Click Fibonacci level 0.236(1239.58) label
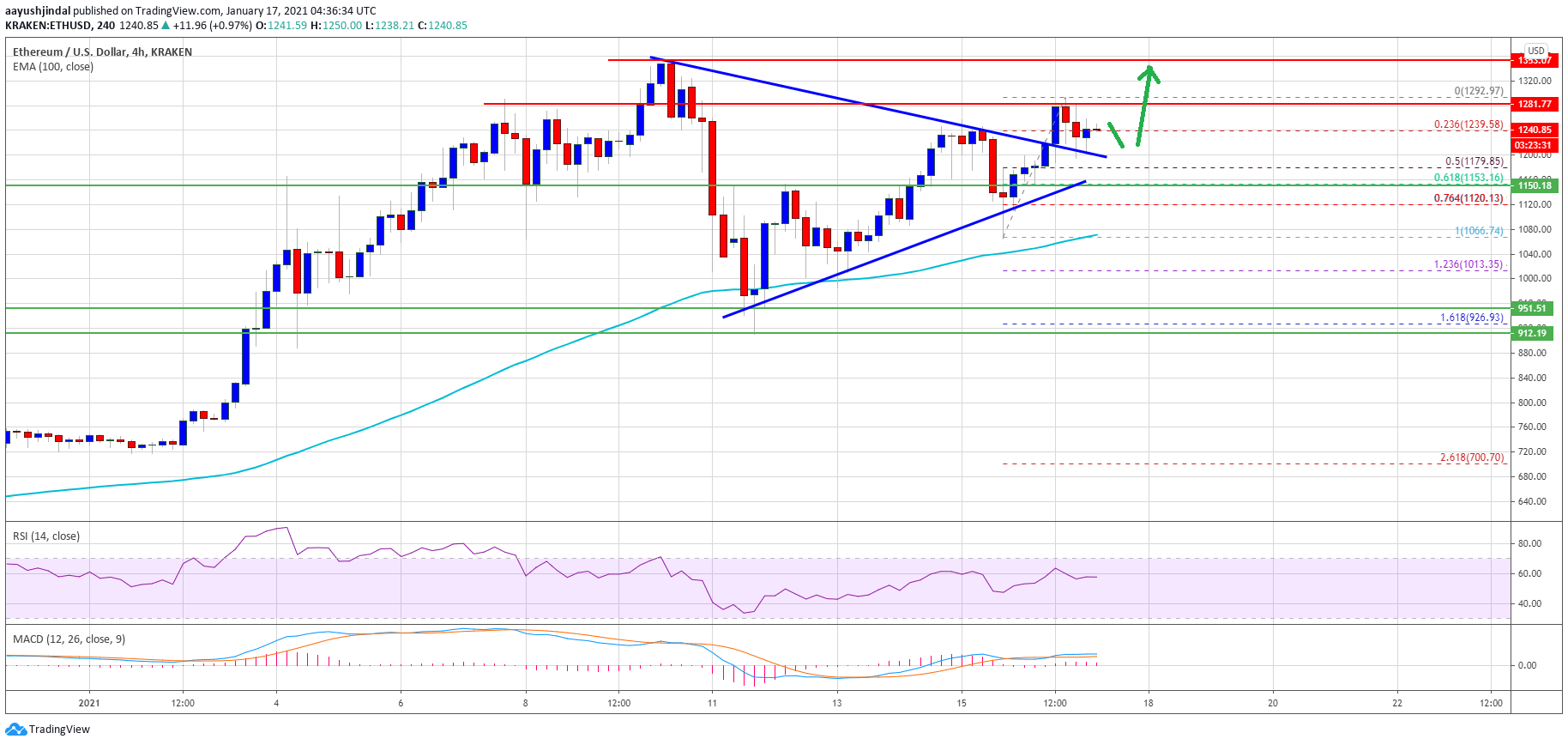This screenshot has width=1568, height=745. (x=1468, y=124)
